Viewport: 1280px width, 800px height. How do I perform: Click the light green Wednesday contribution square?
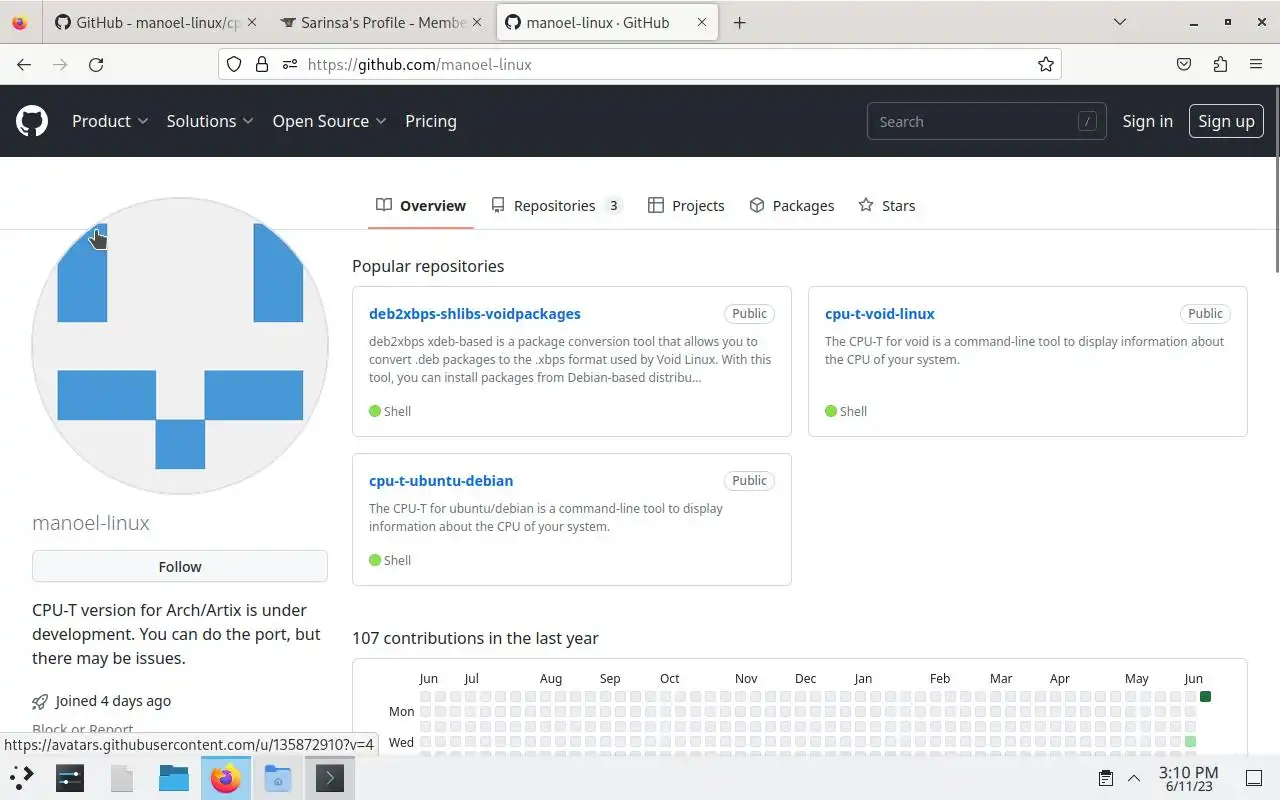coord(1190,742)
